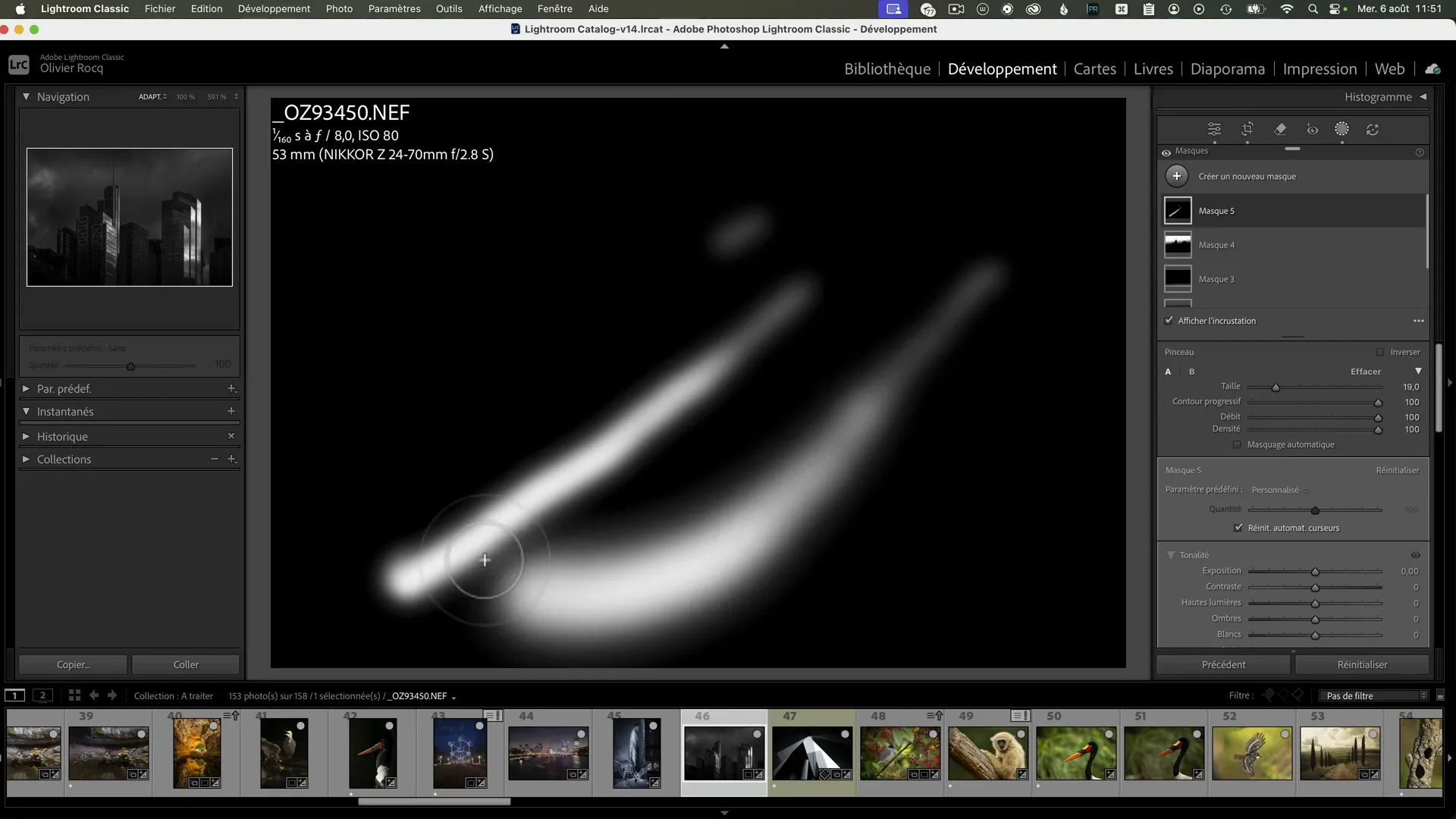Switch to Cartes module
Screen dimensions: 1456x819
click(x=1094, y=69)
